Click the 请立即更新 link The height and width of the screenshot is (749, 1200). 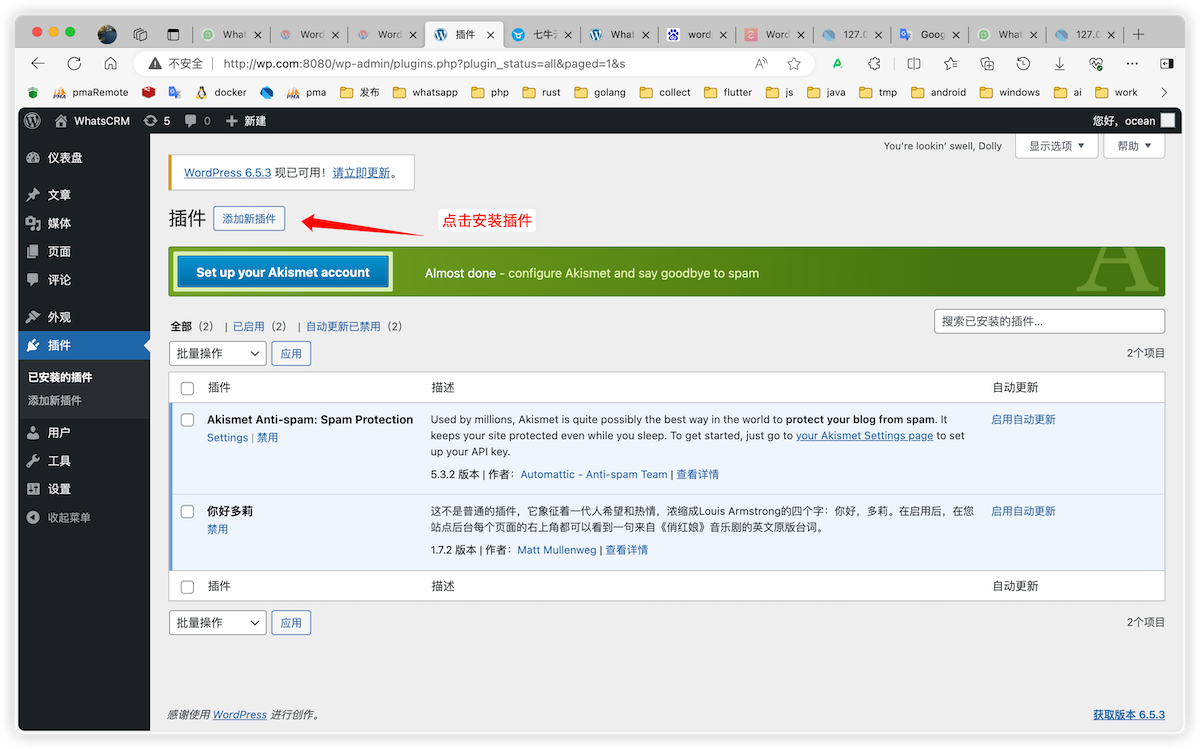(x=361, y=172)
